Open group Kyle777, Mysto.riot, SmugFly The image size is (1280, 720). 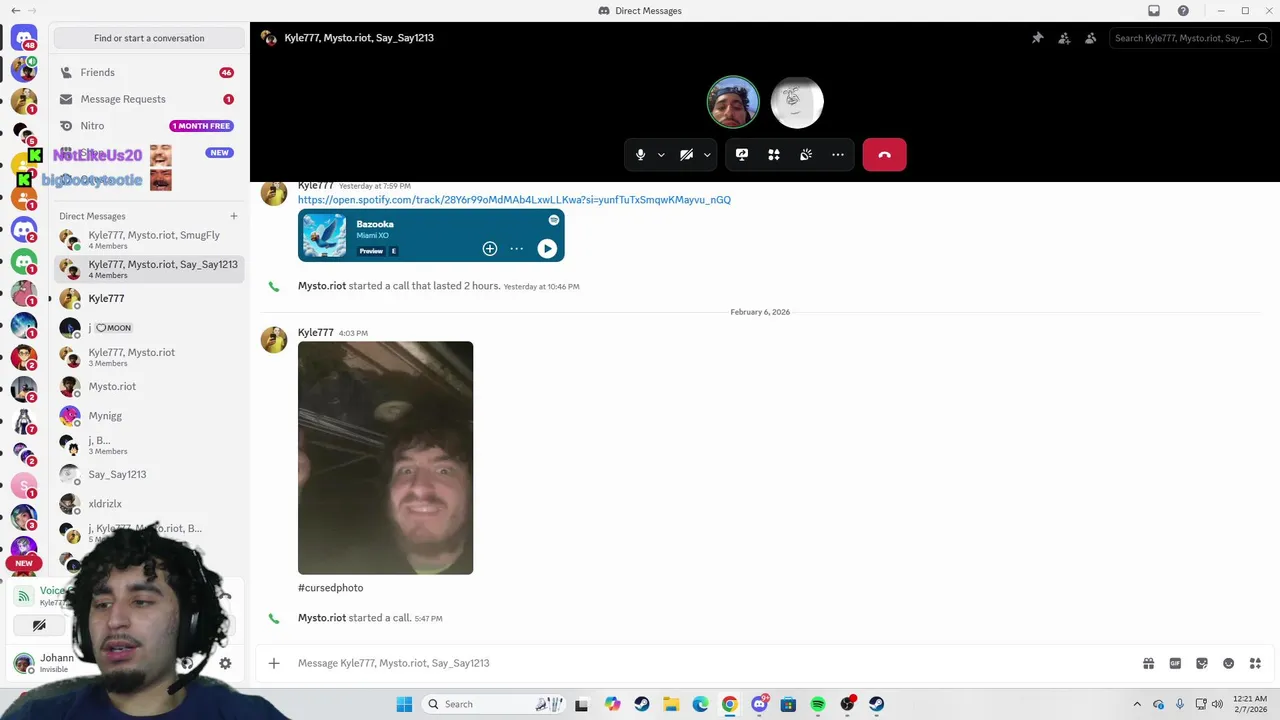pyautogui.click(x=149, y=240)
